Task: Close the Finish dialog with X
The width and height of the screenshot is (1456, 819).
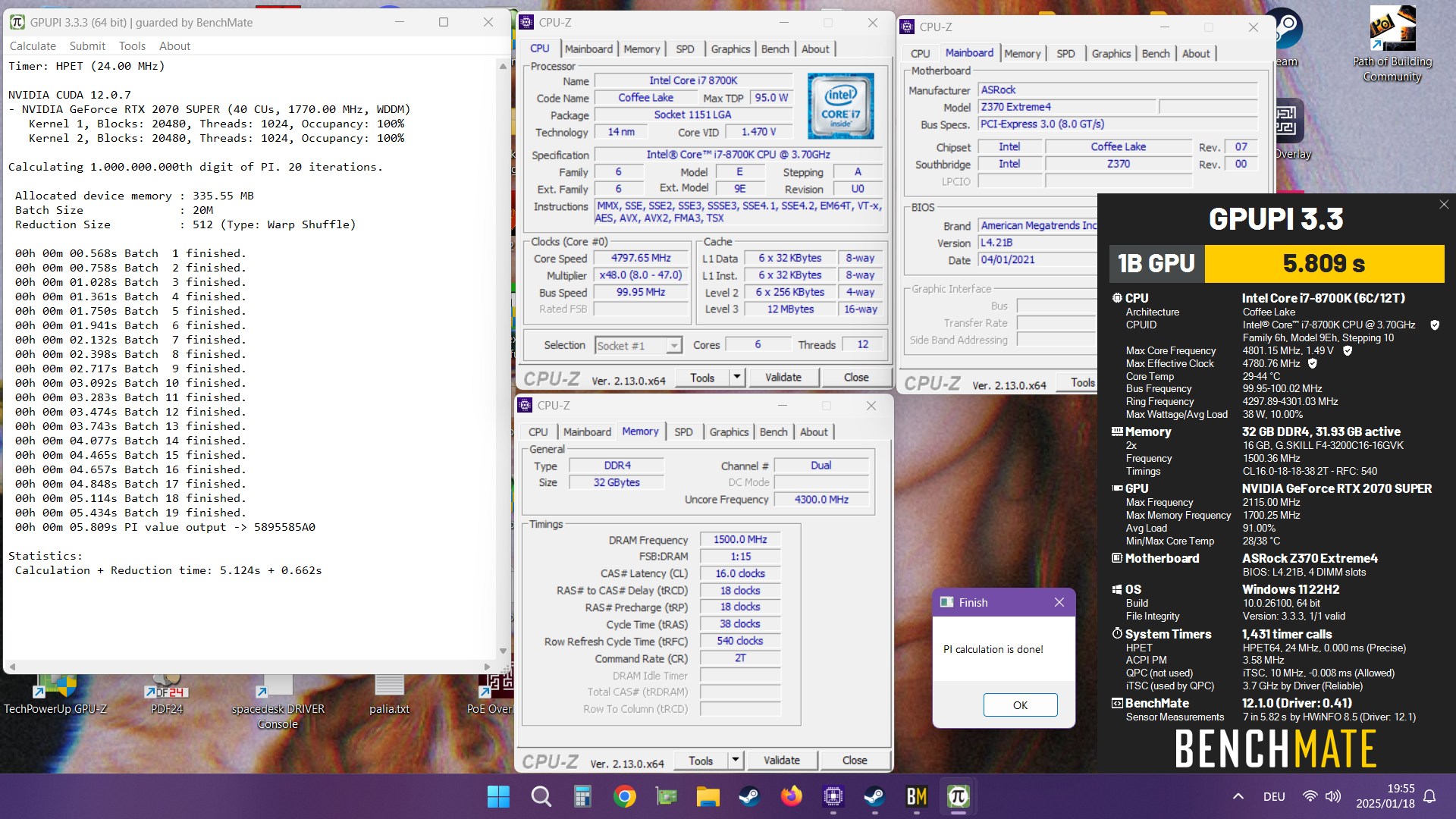Action: tap(1059, 602)
